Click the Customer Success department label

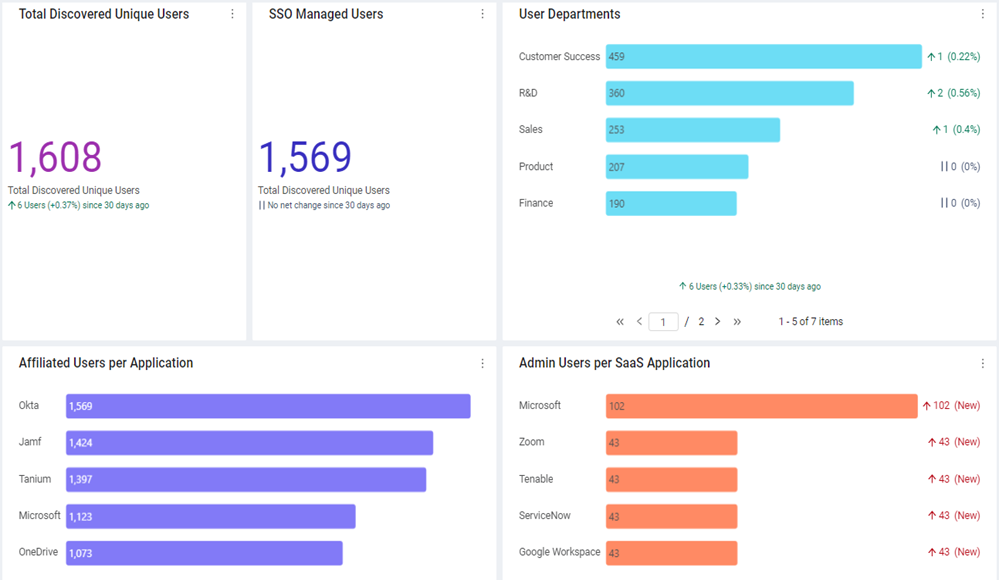coord(559,57)
